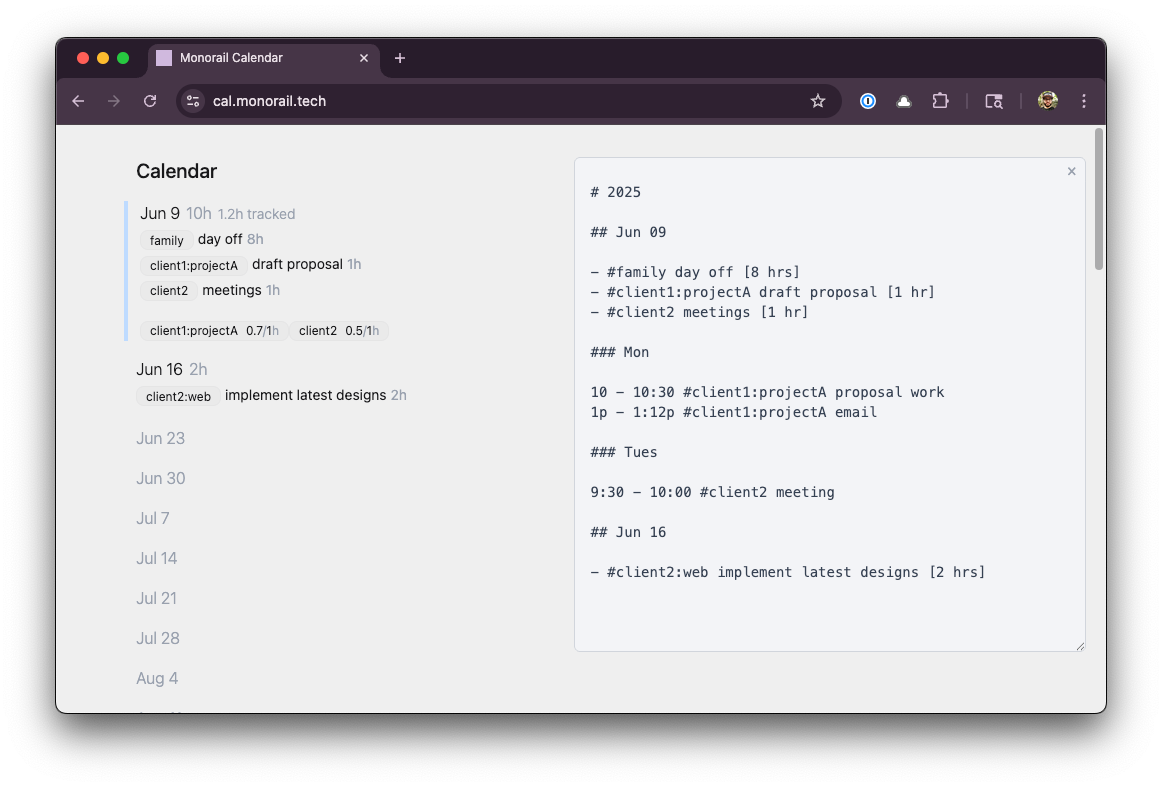Click the browser forward arrow
This screenshot has height=787, width=1162.
point(113,101)
